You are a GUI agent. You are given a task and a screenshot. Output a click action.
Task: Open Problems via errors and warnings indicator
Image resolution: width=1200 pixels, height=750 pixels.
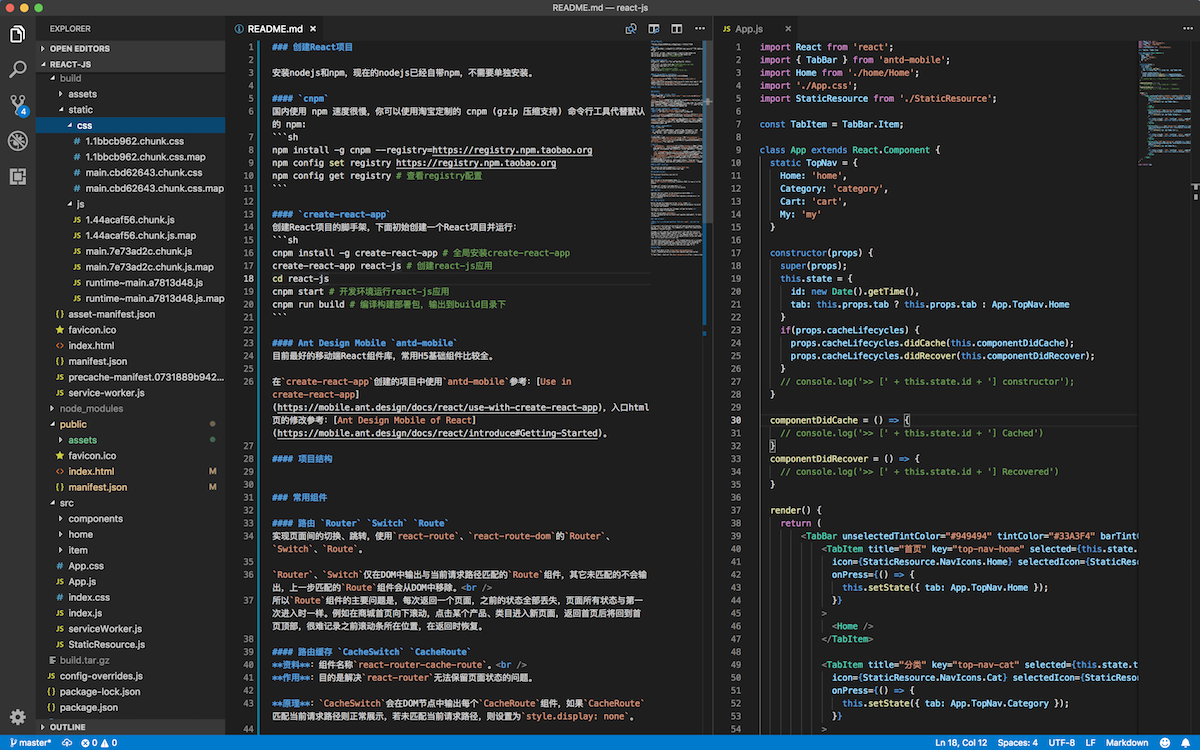98,743
